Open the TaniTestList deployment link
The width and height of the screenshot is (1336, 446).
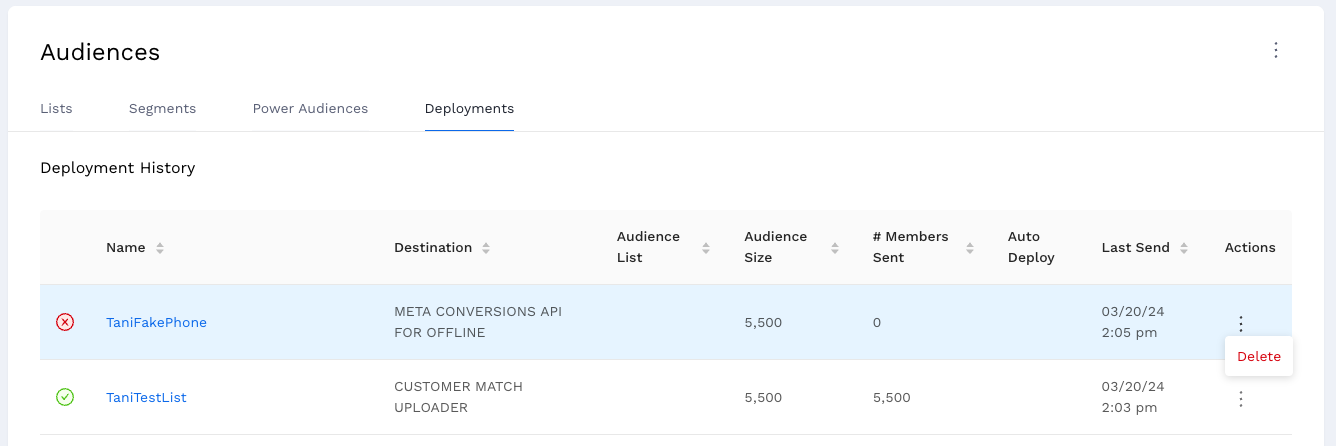pyautogui.click(x=146, y=397)
